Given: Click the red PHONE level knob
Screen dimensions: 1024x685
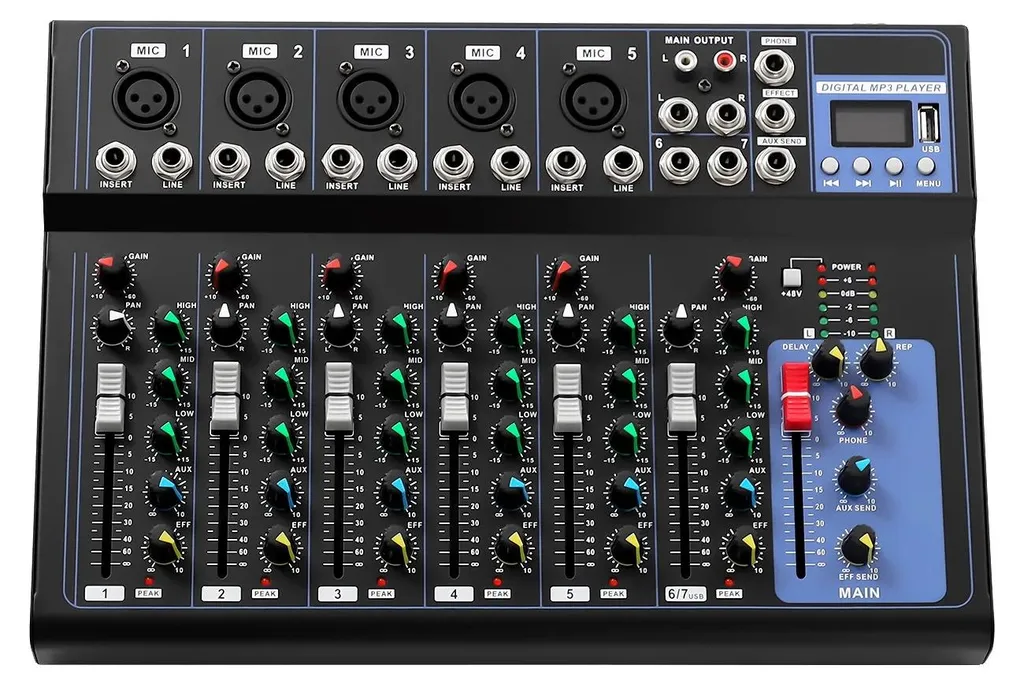Looking at the screenshot, I should [x=853, y=407].
